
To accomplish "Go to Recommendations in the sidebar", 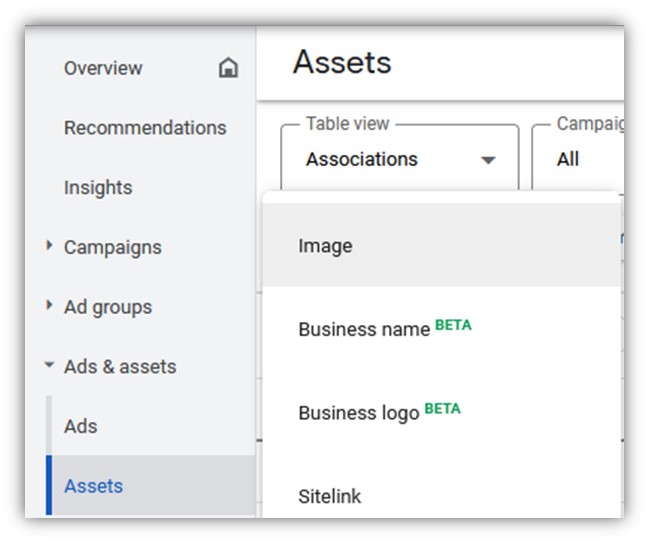I will [145, 128].
